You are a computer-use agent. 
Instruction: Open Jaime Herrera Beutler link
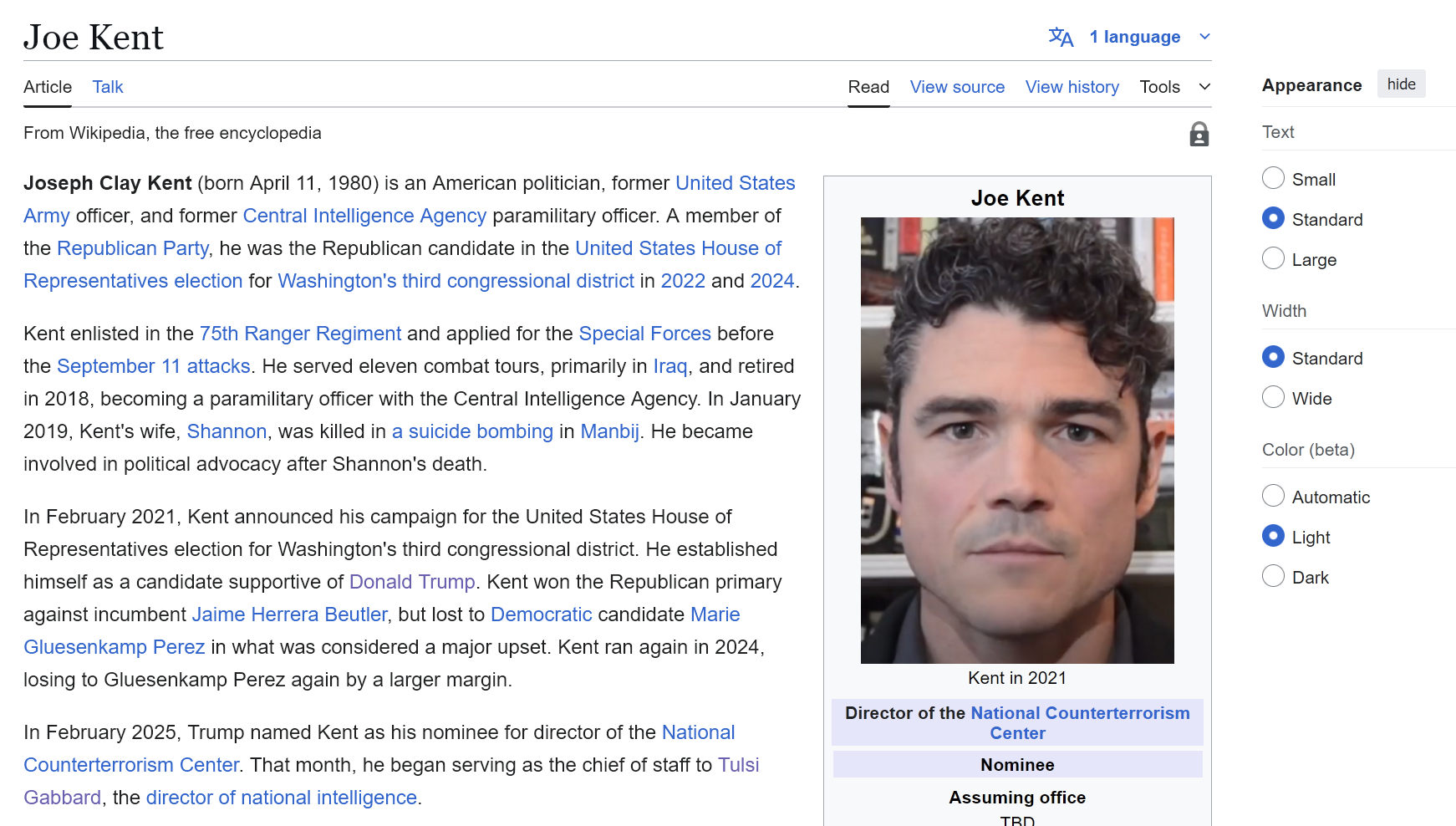(x=289, y=614)
